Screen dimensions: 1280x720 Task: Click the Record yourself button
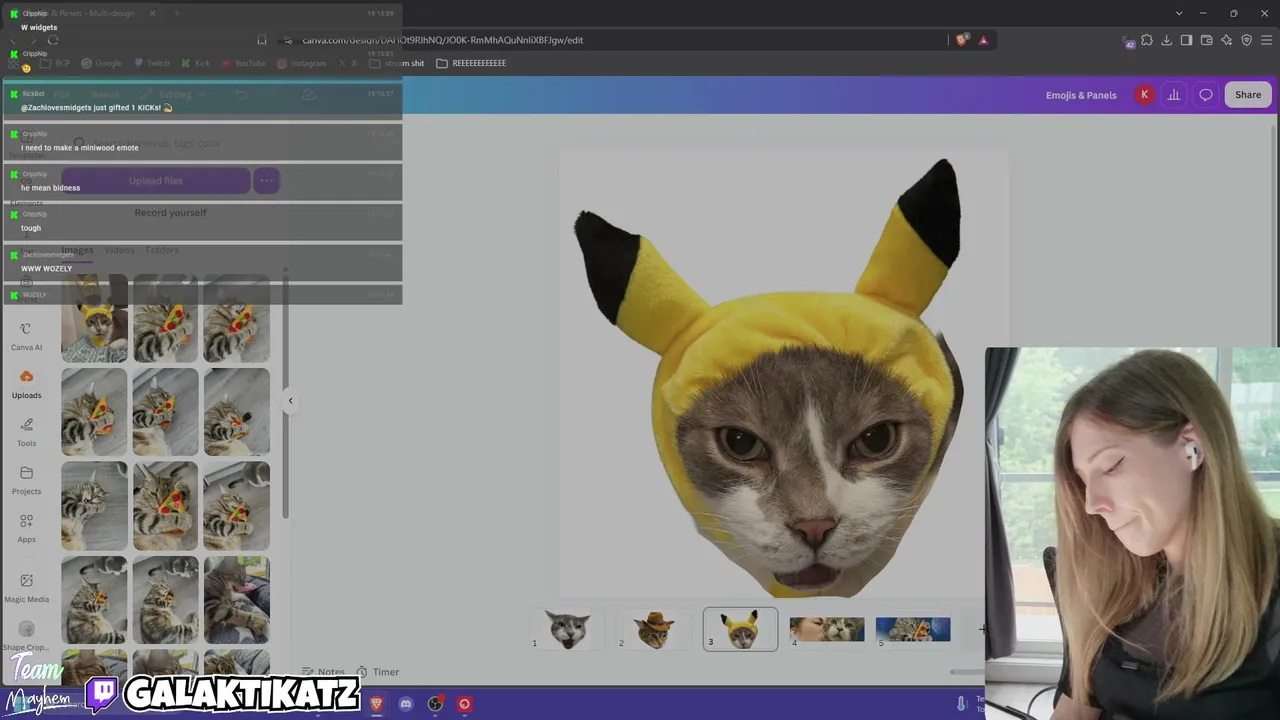point(170,213)
